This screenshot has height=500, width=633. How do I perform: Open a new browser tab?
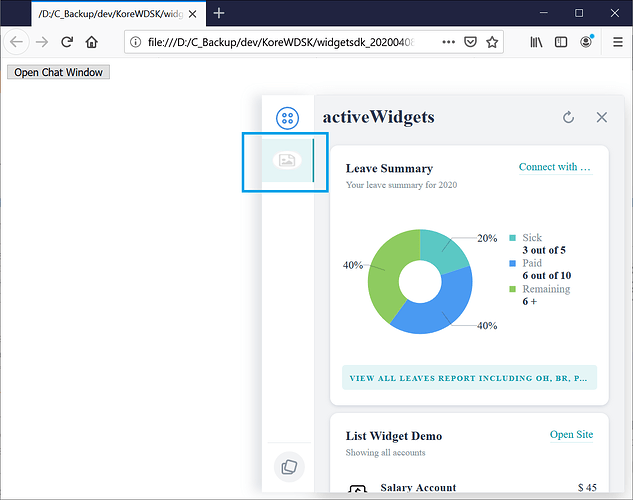(219, 13)
